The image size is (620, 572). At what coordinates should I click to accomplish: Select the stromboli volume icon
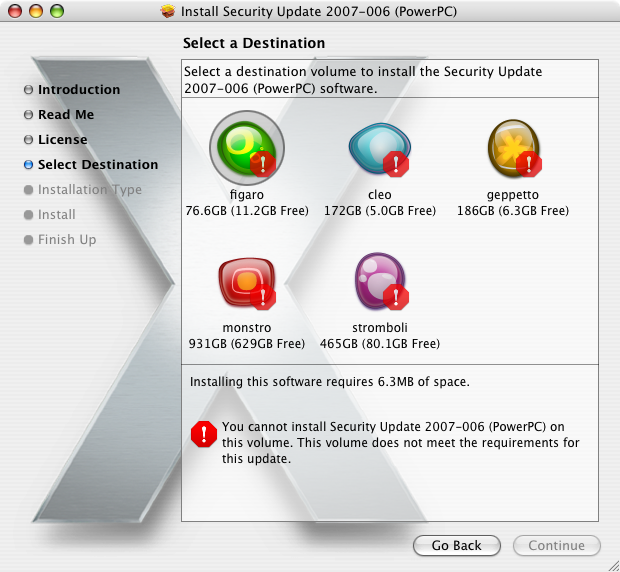(x=381, y=281)
